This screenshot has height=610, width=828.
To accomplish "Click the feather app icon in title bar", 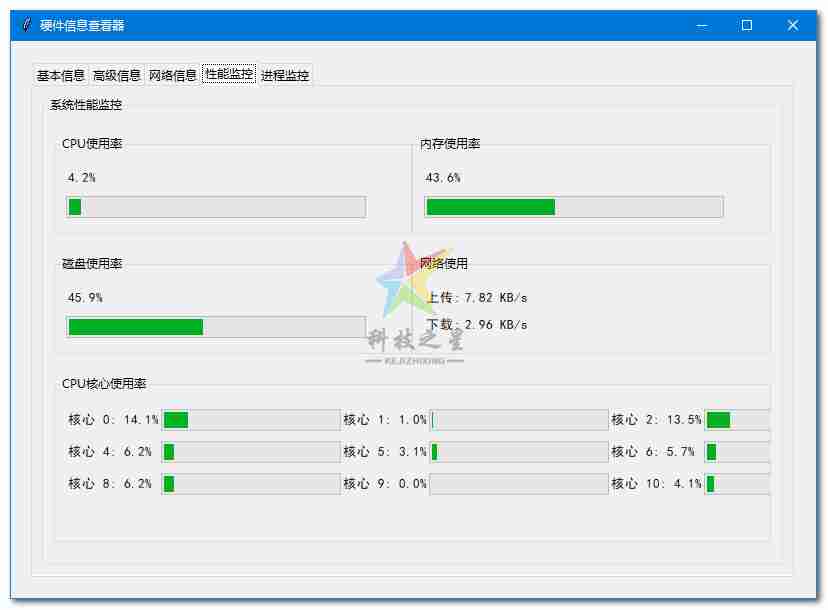I will (26, 26).
